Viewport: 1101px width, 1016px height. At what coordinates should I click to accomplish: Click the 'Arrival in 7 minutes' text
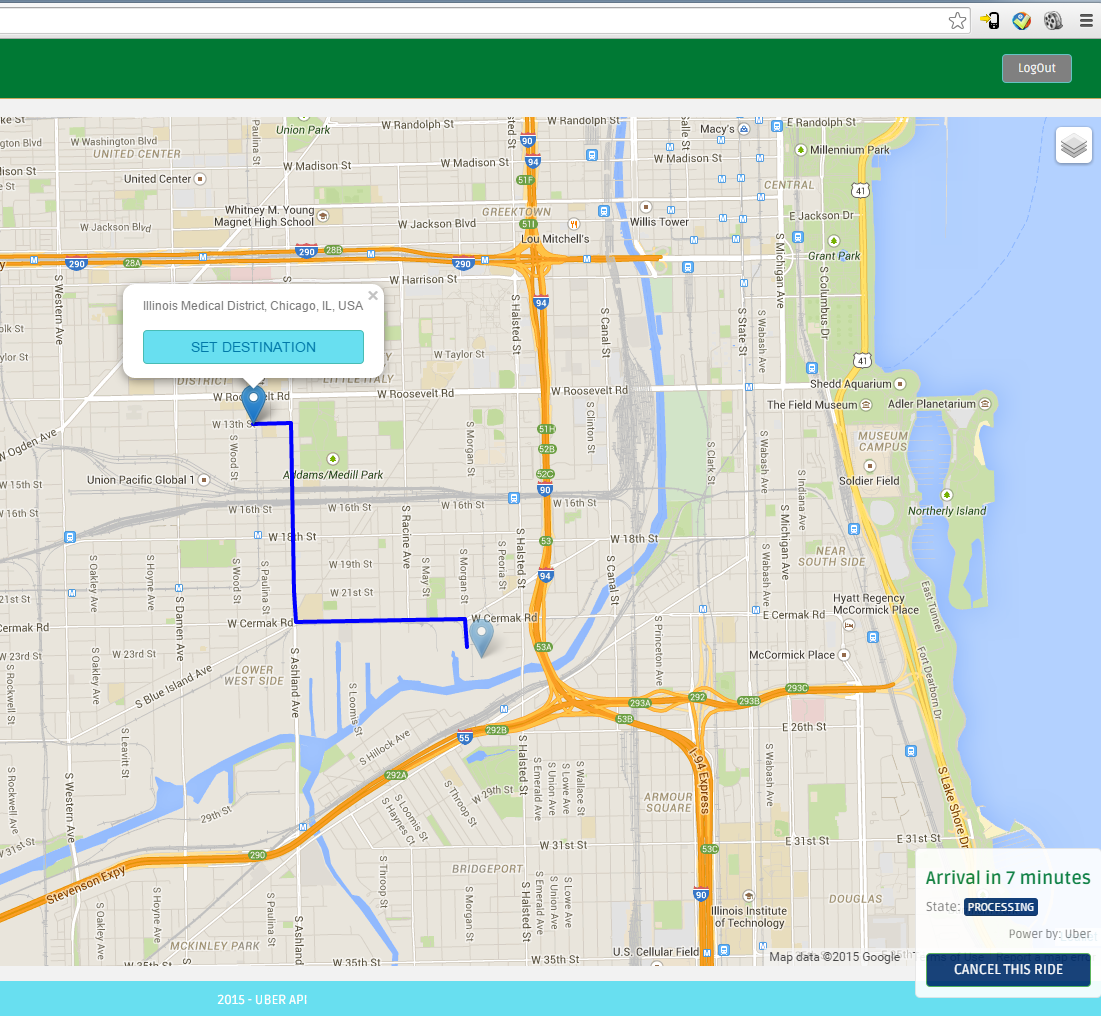(x=1008, y=878)
